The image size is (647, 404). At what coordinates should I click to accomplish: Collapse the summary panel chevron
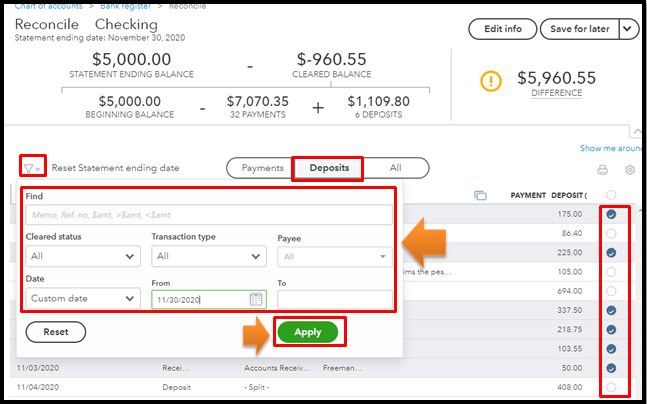(x=636, y=131)
